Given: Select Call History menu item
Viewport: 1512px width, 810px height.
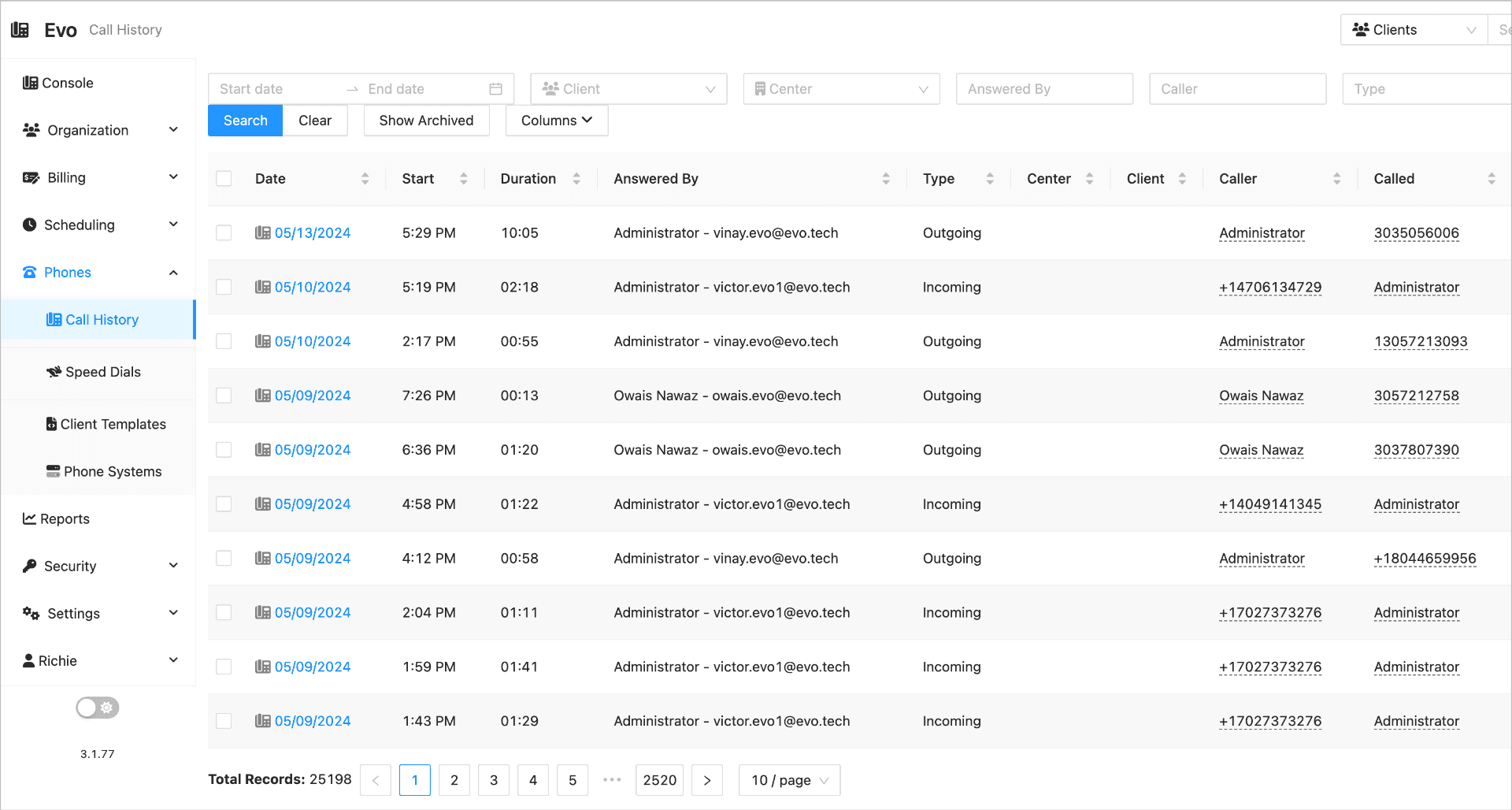Looking at the screenshot, I should (98, 319).
